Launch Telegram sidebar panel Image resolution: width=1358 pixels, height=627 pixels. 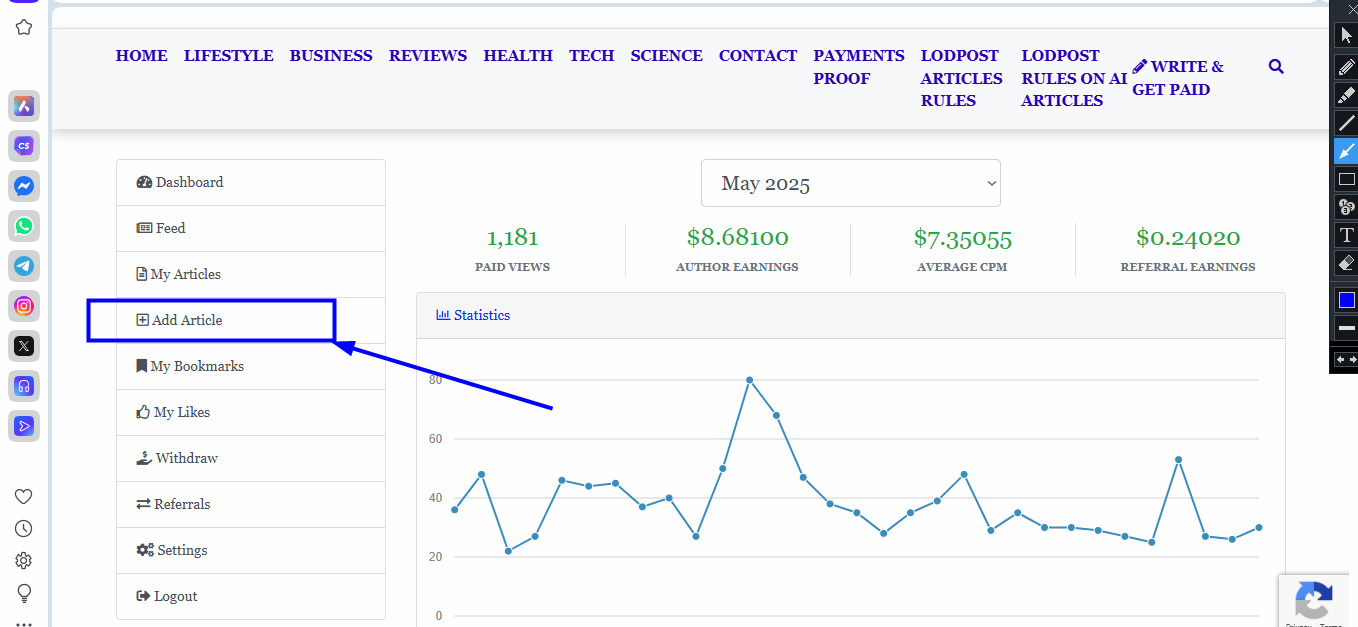(x=24, y=266)
